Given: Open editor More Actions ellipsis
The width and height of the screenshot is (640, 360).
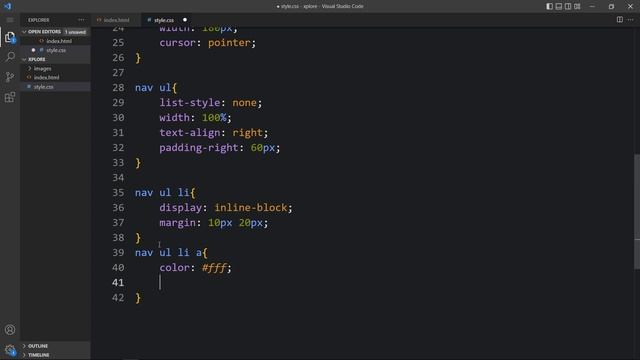Looking at the screenshot, I should (630, 20).
